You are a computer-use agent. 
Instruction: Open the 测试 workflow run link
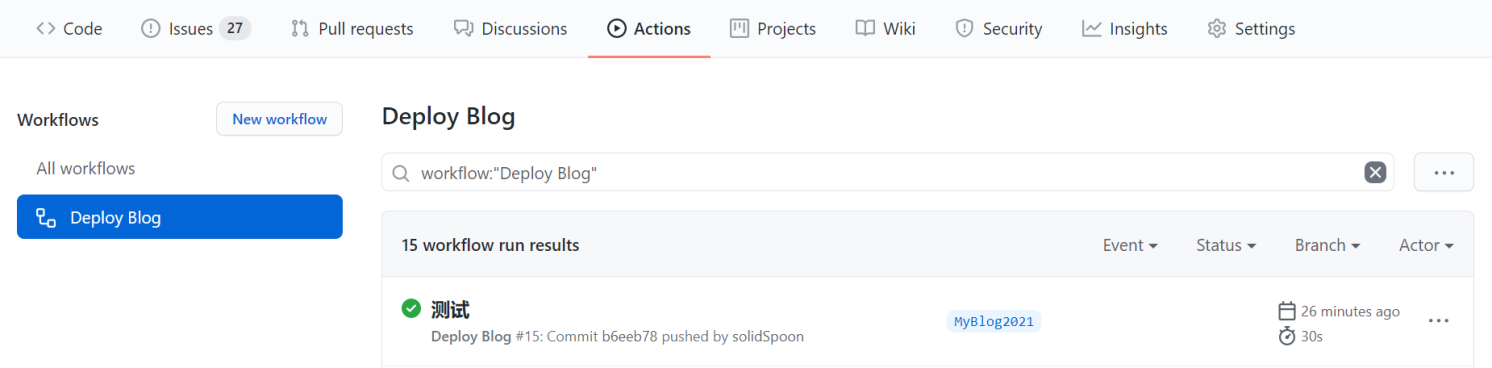[450, 310]
